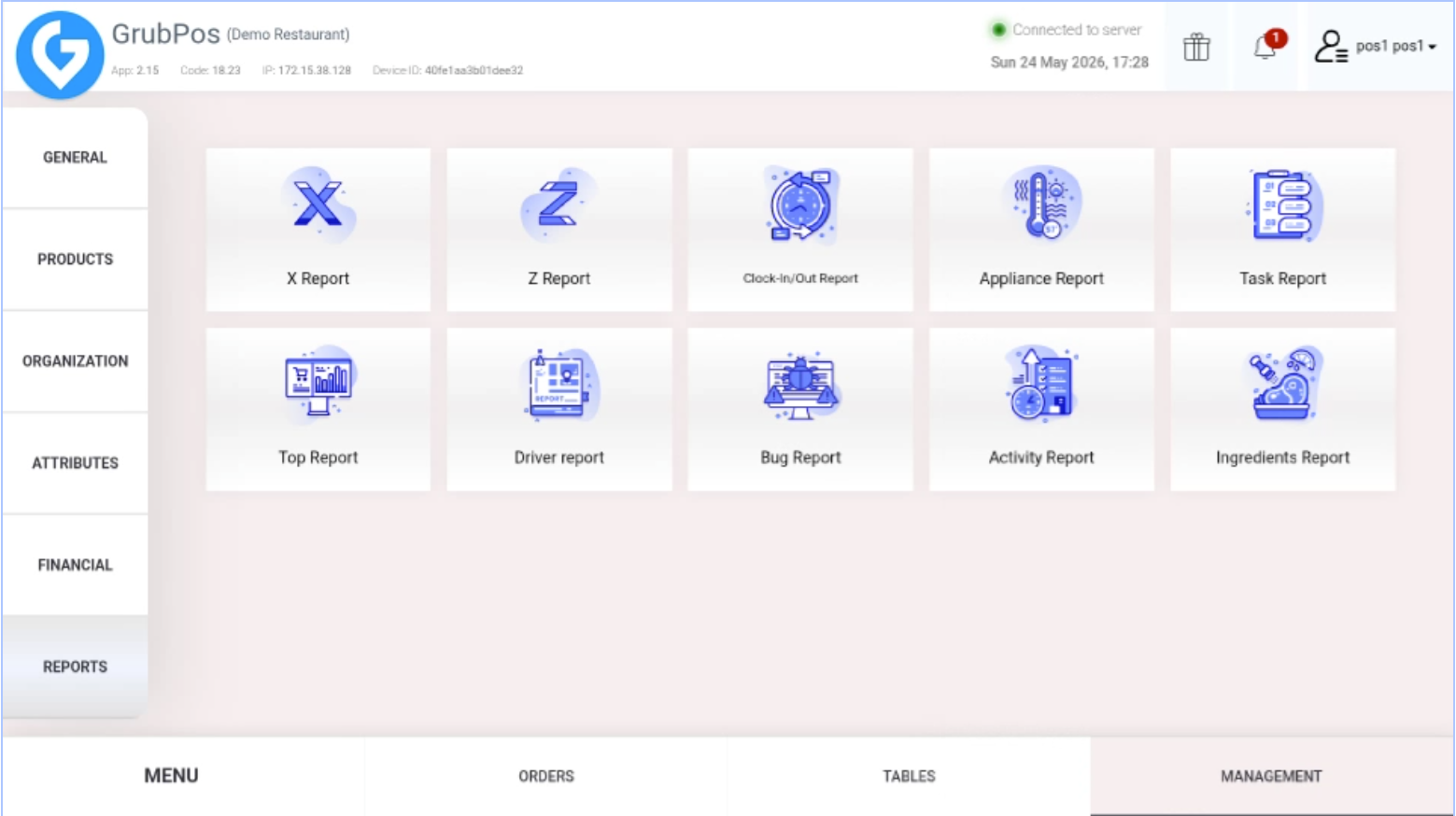This screenshot has width=1456, height=816.
Task: Switch to the TABLES bottom tab
Action: point(909,776)
